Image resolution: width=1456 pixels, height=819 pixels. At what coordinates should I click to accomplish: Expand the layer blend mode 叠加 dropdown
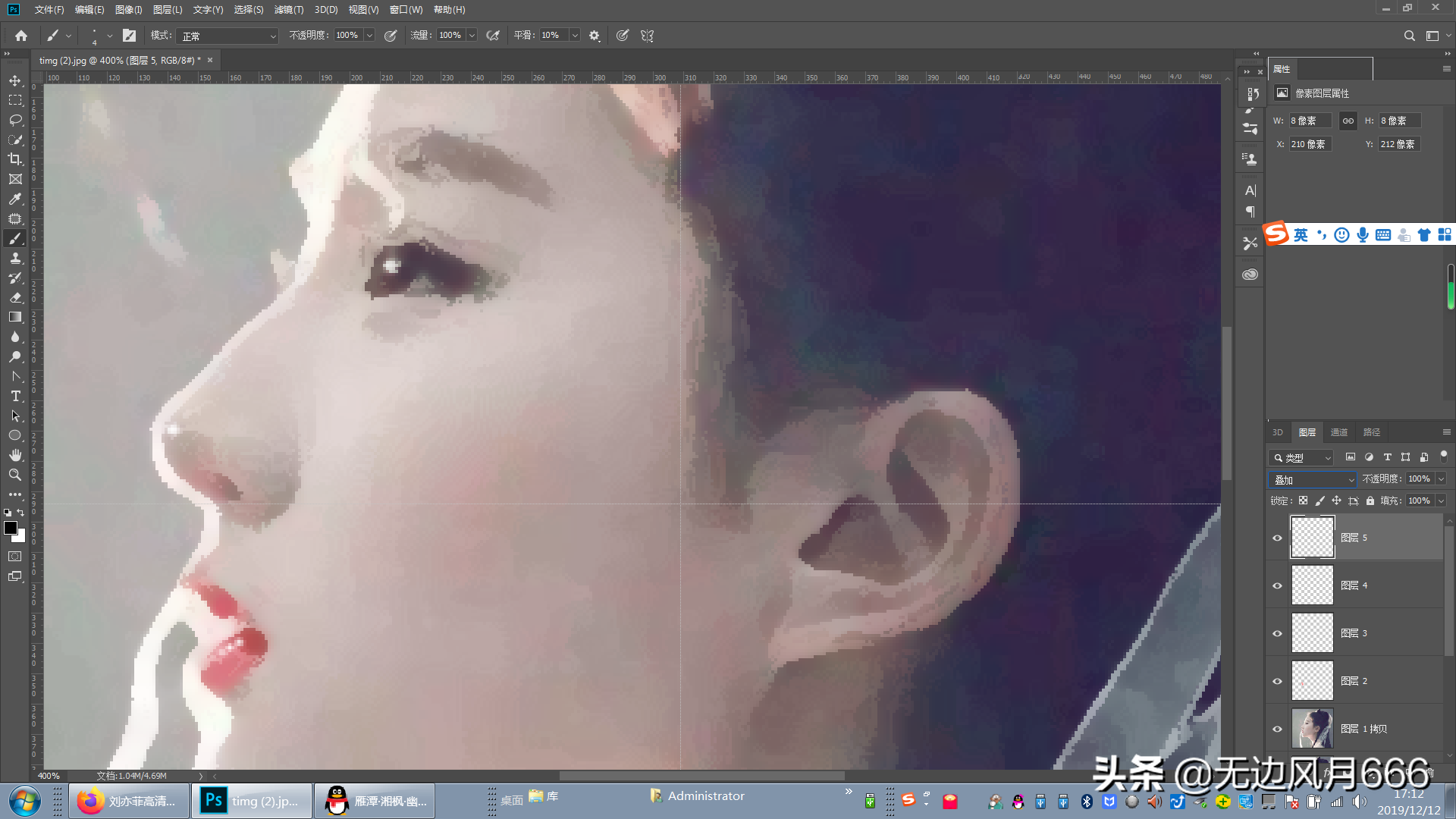tap(1313, 479)
